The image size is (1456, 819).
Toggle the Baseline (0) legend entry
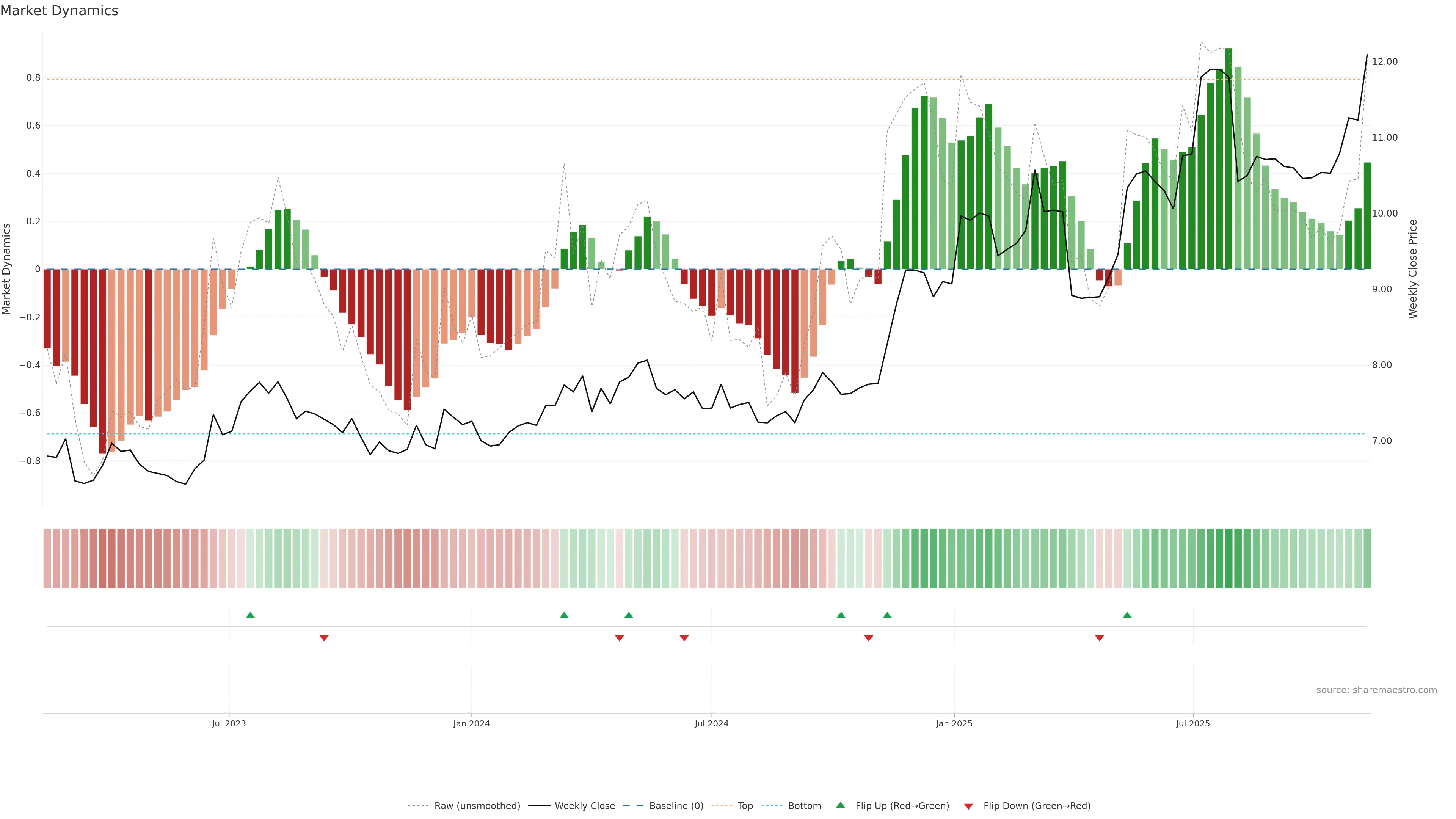pos(676,806)
